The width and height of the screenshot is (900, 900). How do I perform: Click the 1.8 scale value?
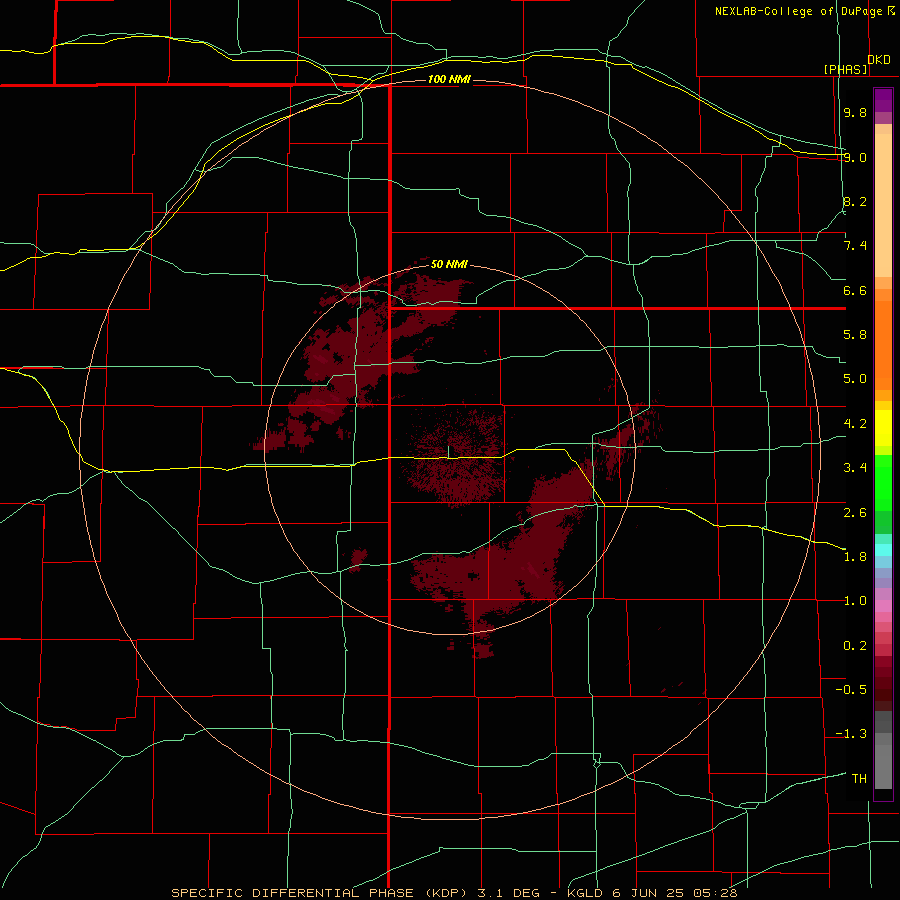[x=855, y=557]
